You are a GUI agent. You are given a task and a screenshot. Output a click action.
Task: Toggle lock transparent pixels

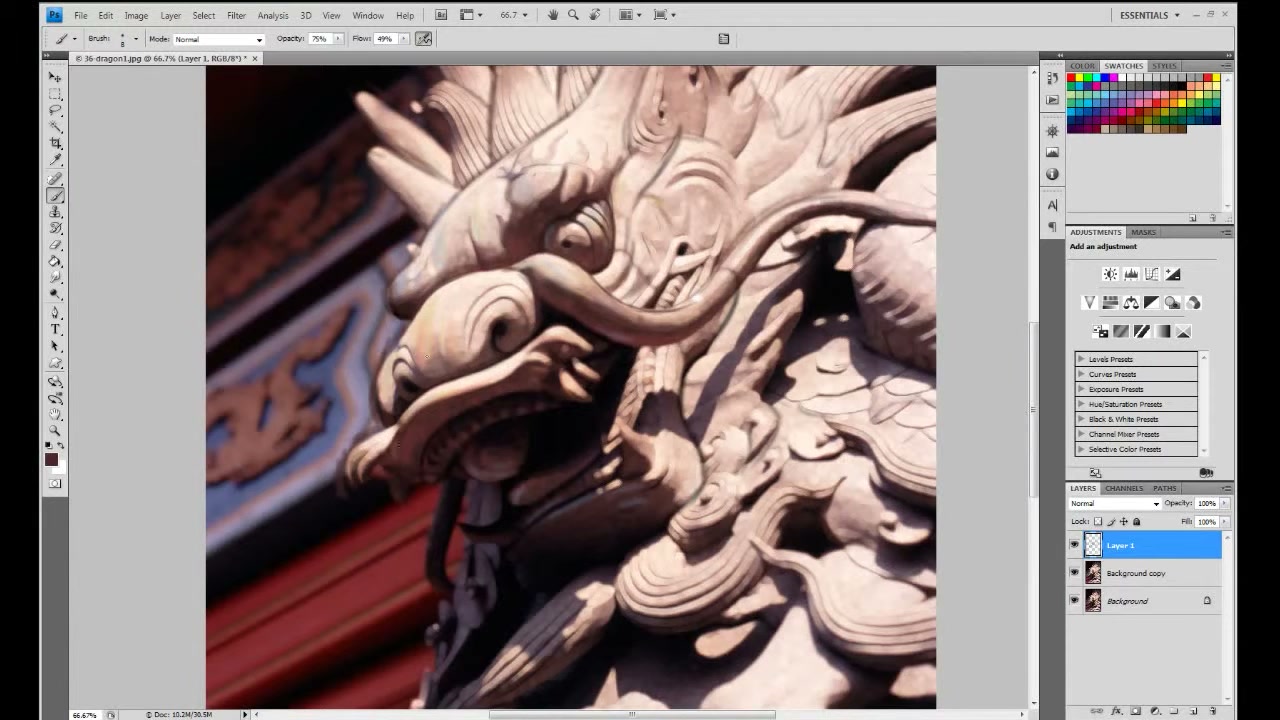1098,521
